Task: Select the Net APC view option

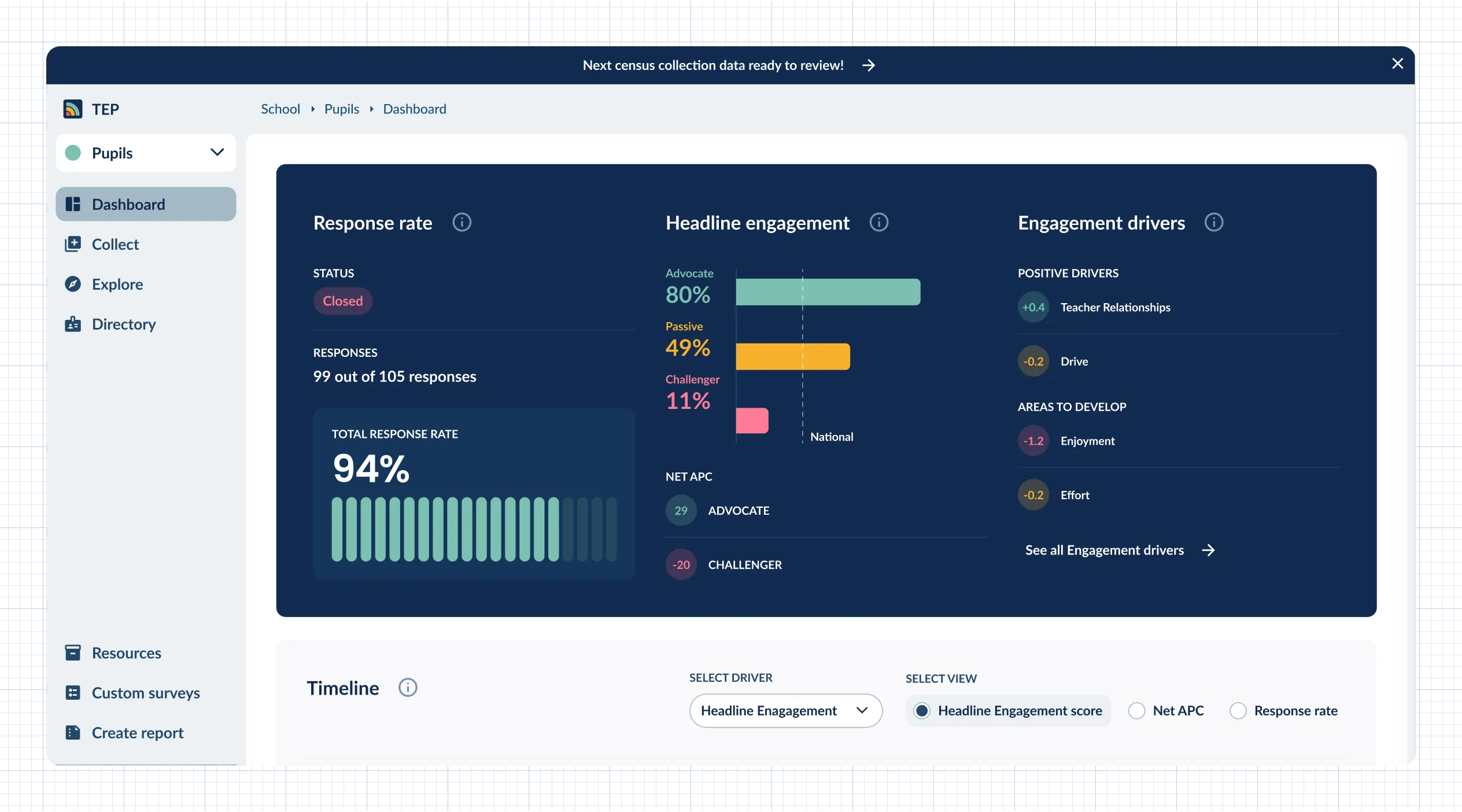Action: tap(1136, 711)
